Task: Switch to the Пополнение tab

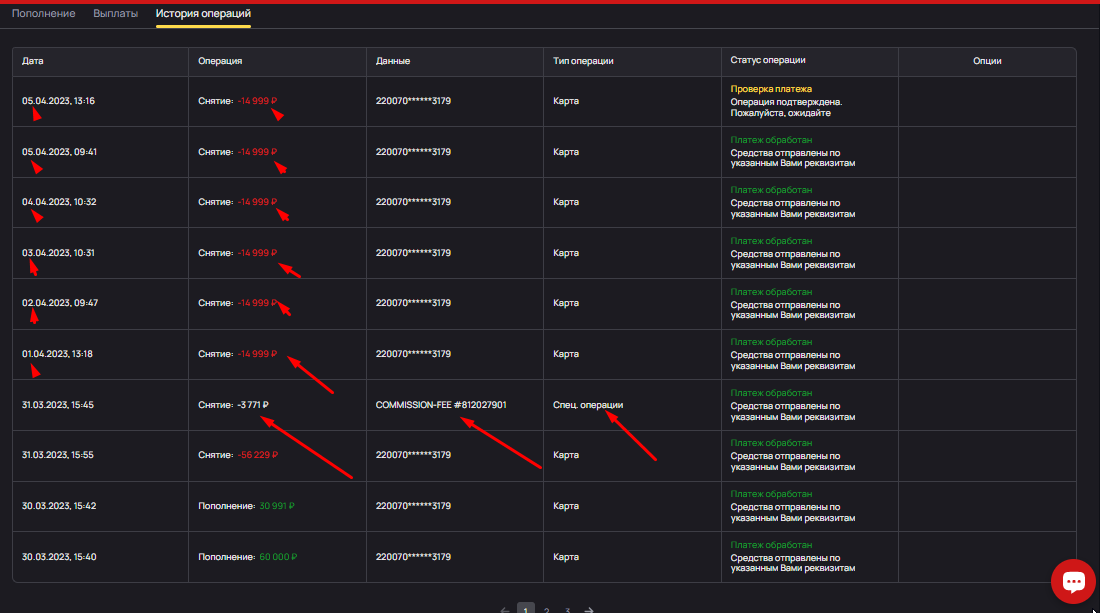Action: (43, 14)
